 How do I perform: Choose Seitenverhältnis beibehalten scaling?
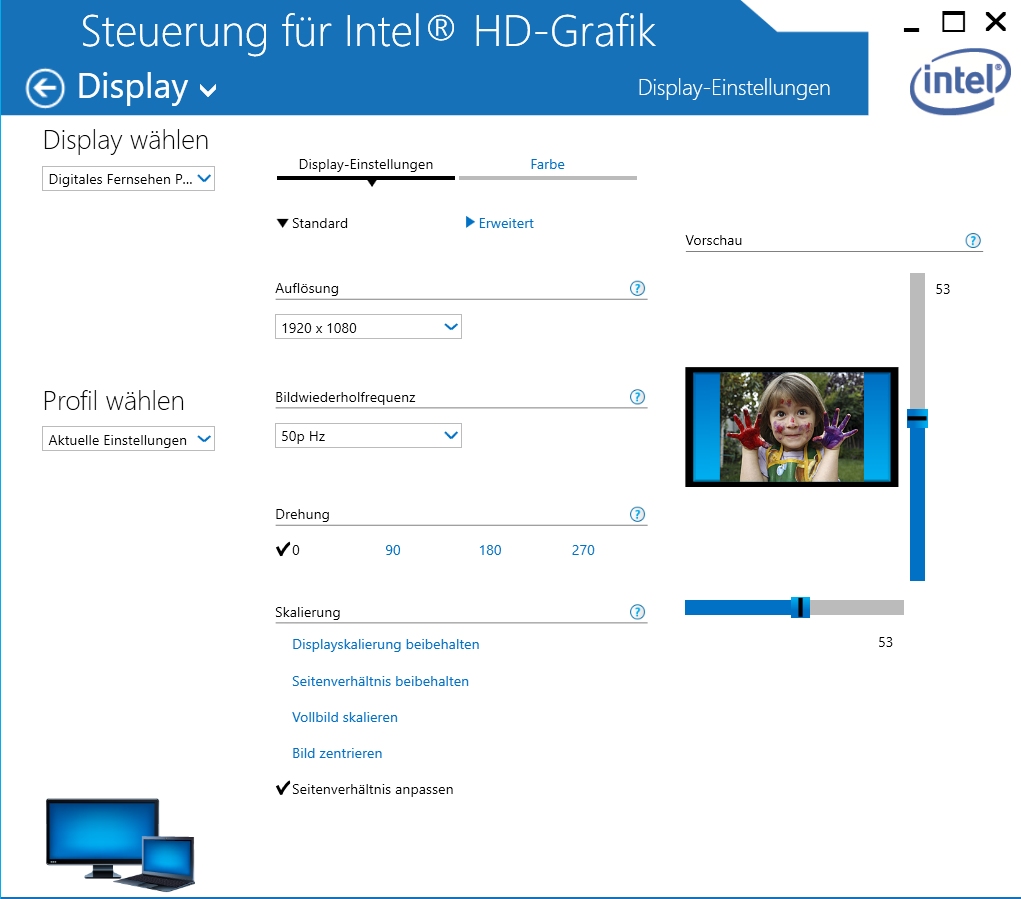380,682
